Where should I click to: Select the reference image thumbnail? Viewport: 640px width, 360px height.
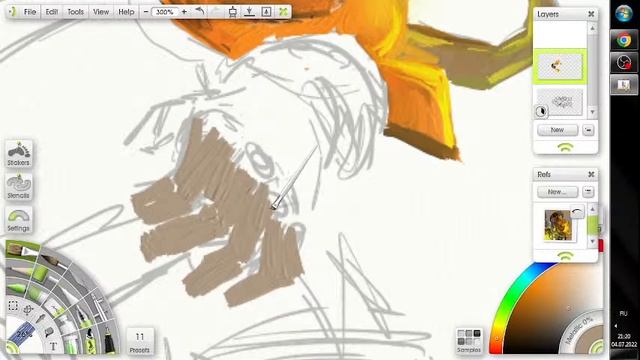point(558,226)
